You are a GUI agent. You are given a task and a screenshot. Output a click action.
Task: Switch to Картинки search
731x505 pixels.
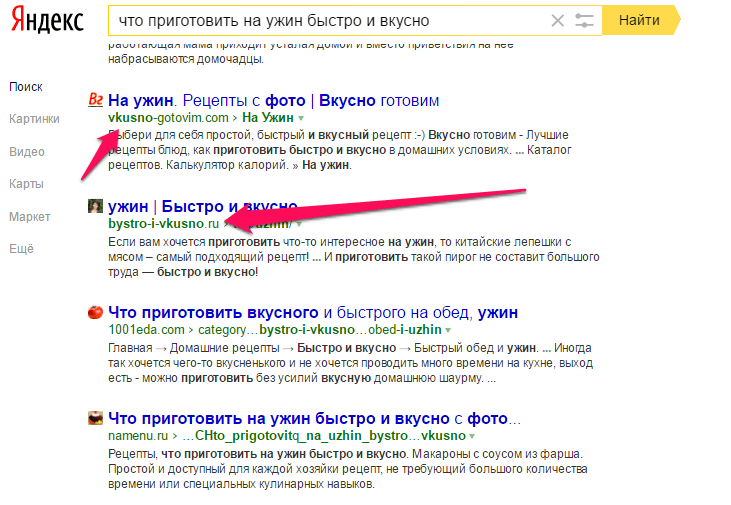click(x=34, y=119)
